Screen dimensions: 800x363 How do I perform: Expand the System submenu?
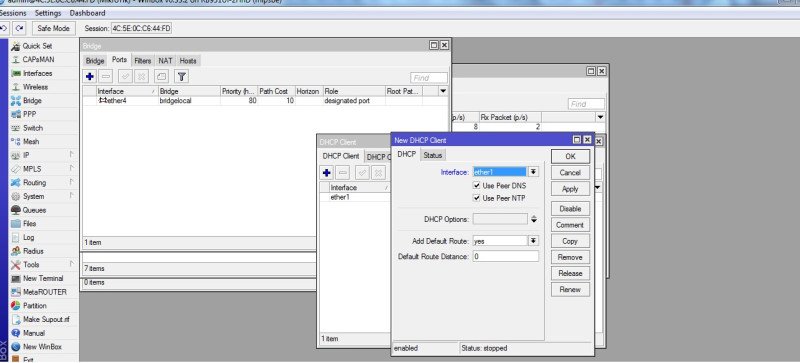(x=71, y=197)
